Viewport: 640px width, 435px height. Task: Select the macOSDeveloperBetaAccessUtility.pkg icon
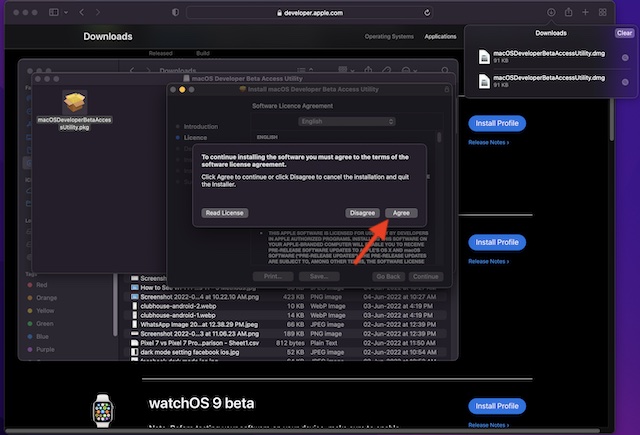(x=74, y=103)
